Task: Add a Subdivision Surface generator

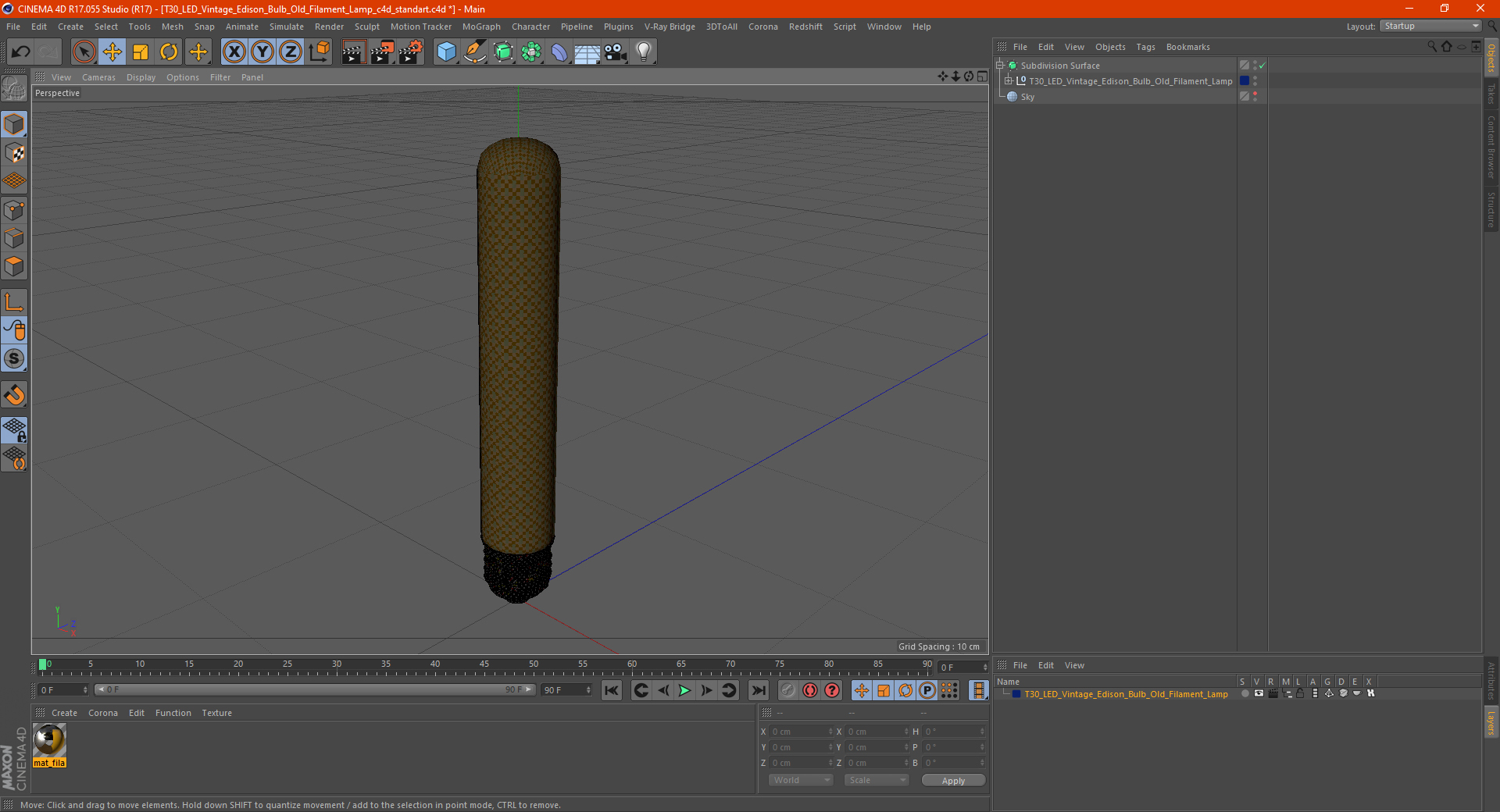Action: point(504,52)
